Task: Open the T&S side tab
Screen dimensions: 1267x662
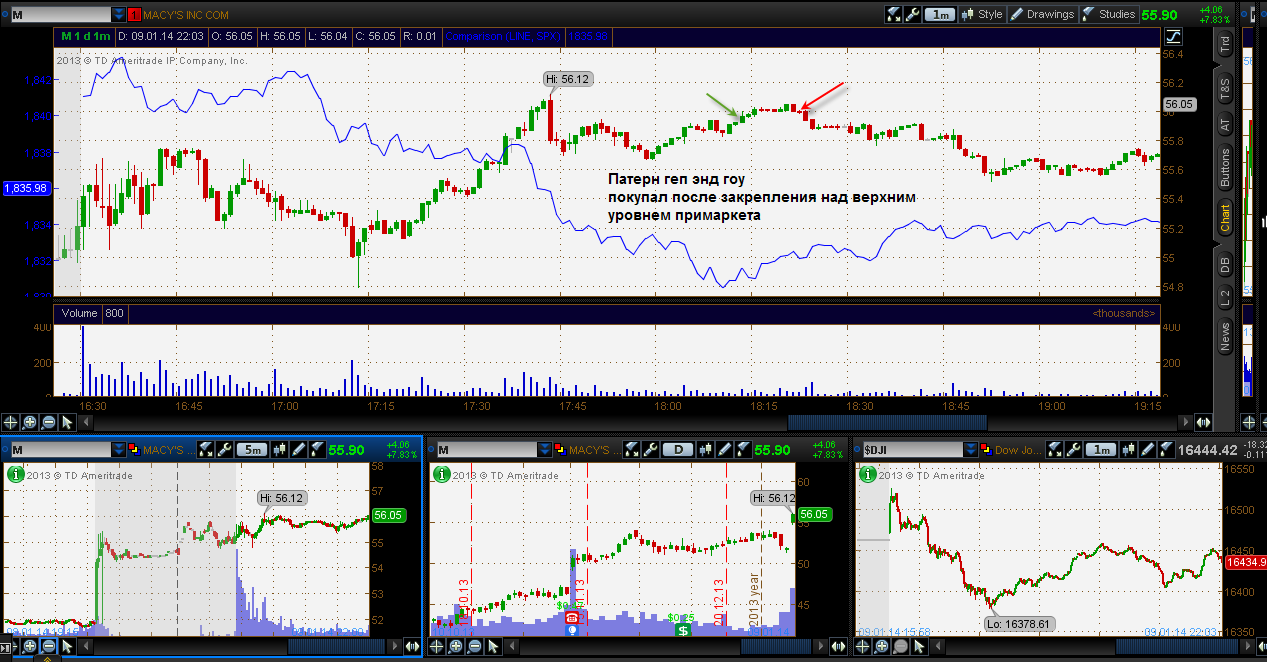Action: point(1225,87)
